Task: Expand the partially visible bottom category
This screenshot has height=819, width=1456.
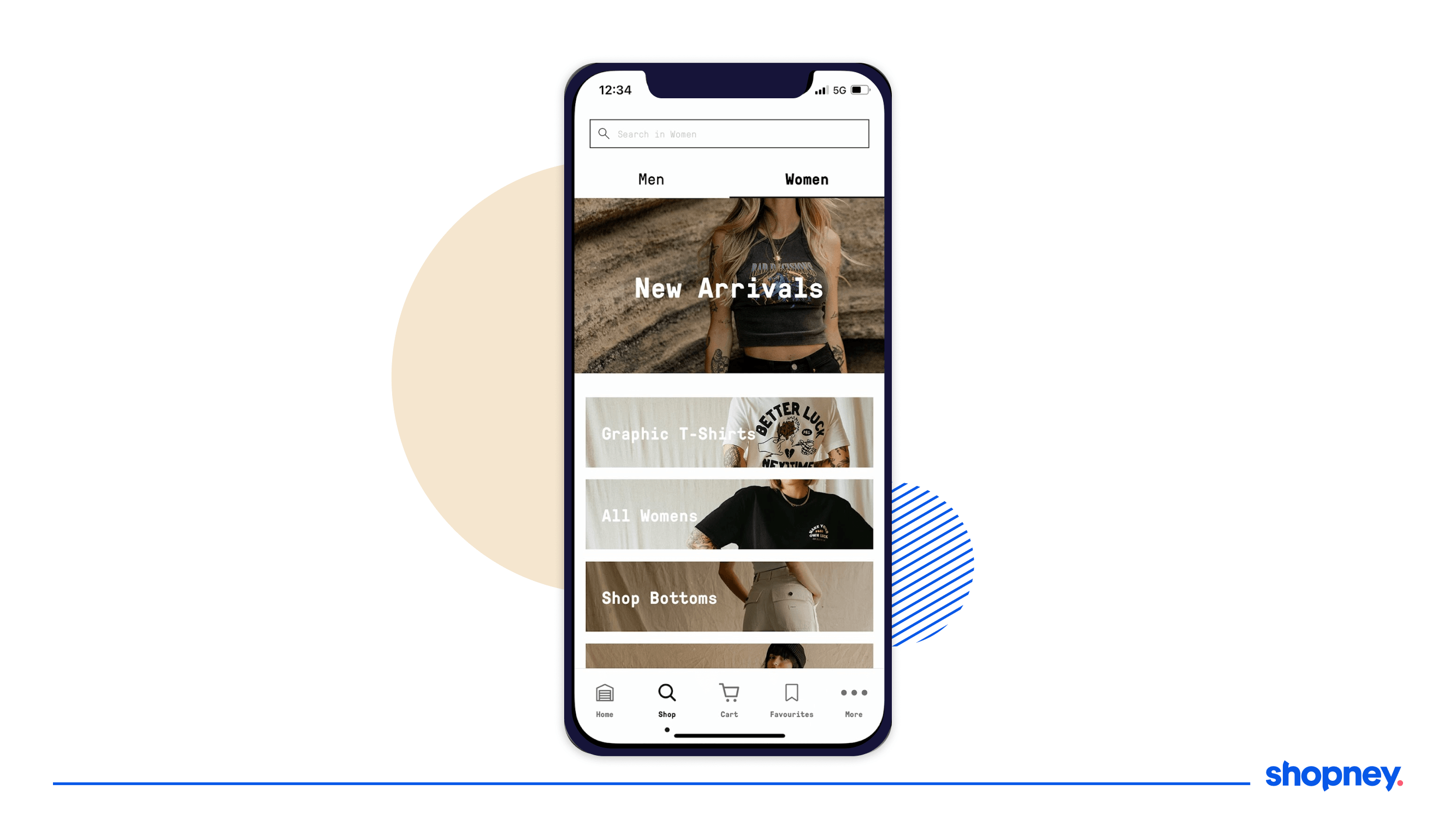Action: (x=728, y=657)
